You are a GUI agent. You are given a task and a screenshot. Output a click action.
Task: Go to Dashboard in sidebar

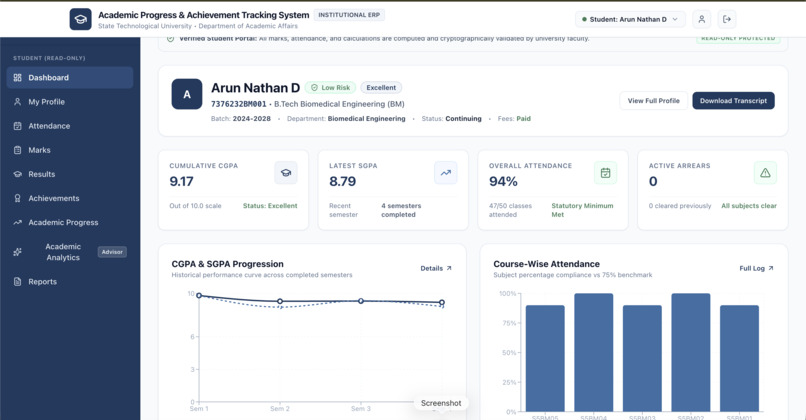(x=70, y=78)
